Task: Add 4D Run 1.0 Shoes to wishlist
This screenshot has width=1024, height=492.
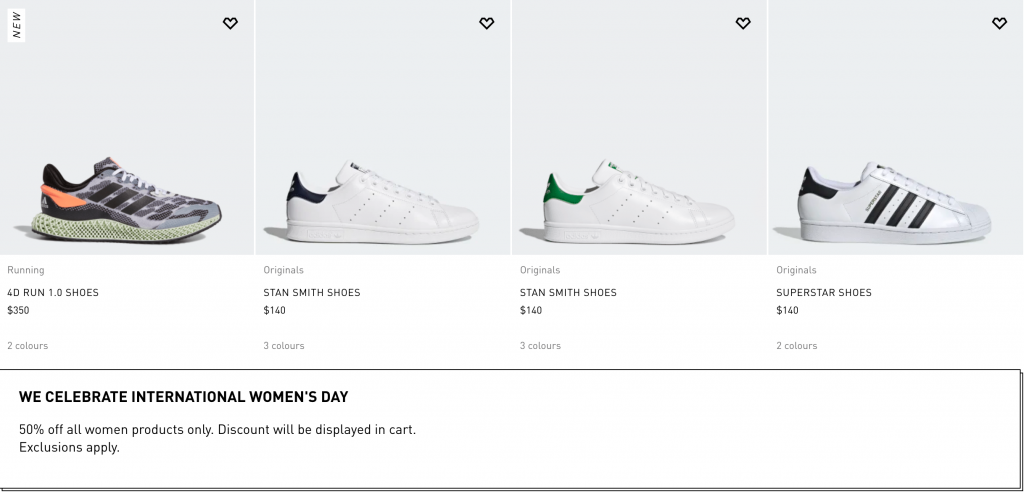Action: pos(230,23)
